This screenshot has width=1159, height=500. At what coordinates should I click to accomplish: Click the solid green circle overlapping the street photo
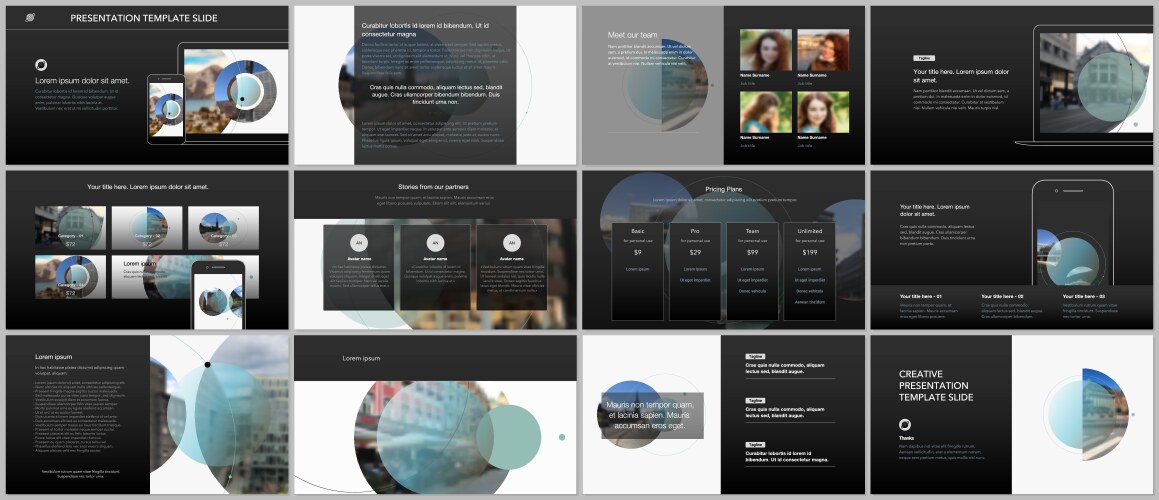[x=508, y=437]
